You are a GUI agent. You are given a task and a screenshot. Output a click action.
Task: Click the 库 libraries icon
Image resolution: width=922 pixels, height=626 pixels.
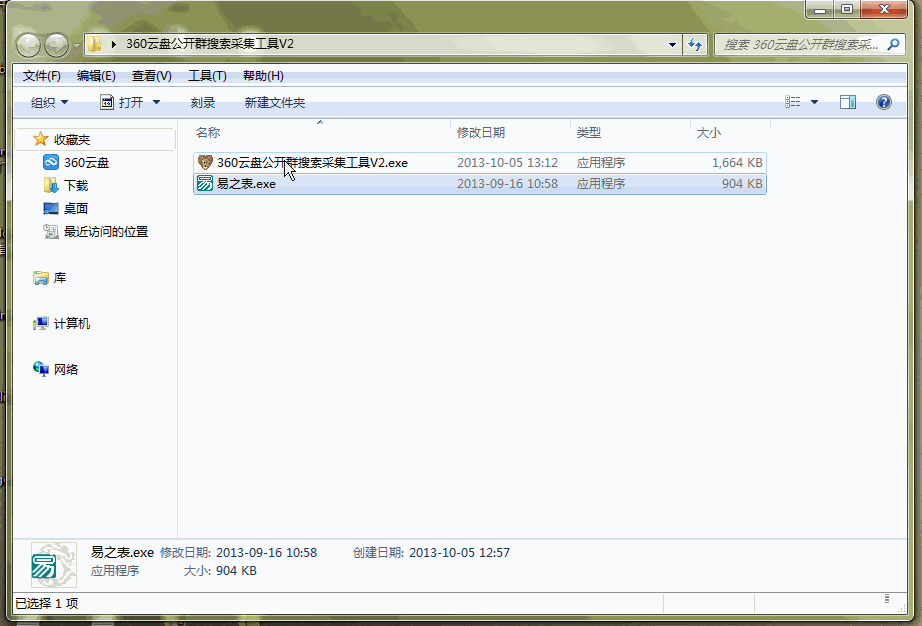click(x=41, y=277)
